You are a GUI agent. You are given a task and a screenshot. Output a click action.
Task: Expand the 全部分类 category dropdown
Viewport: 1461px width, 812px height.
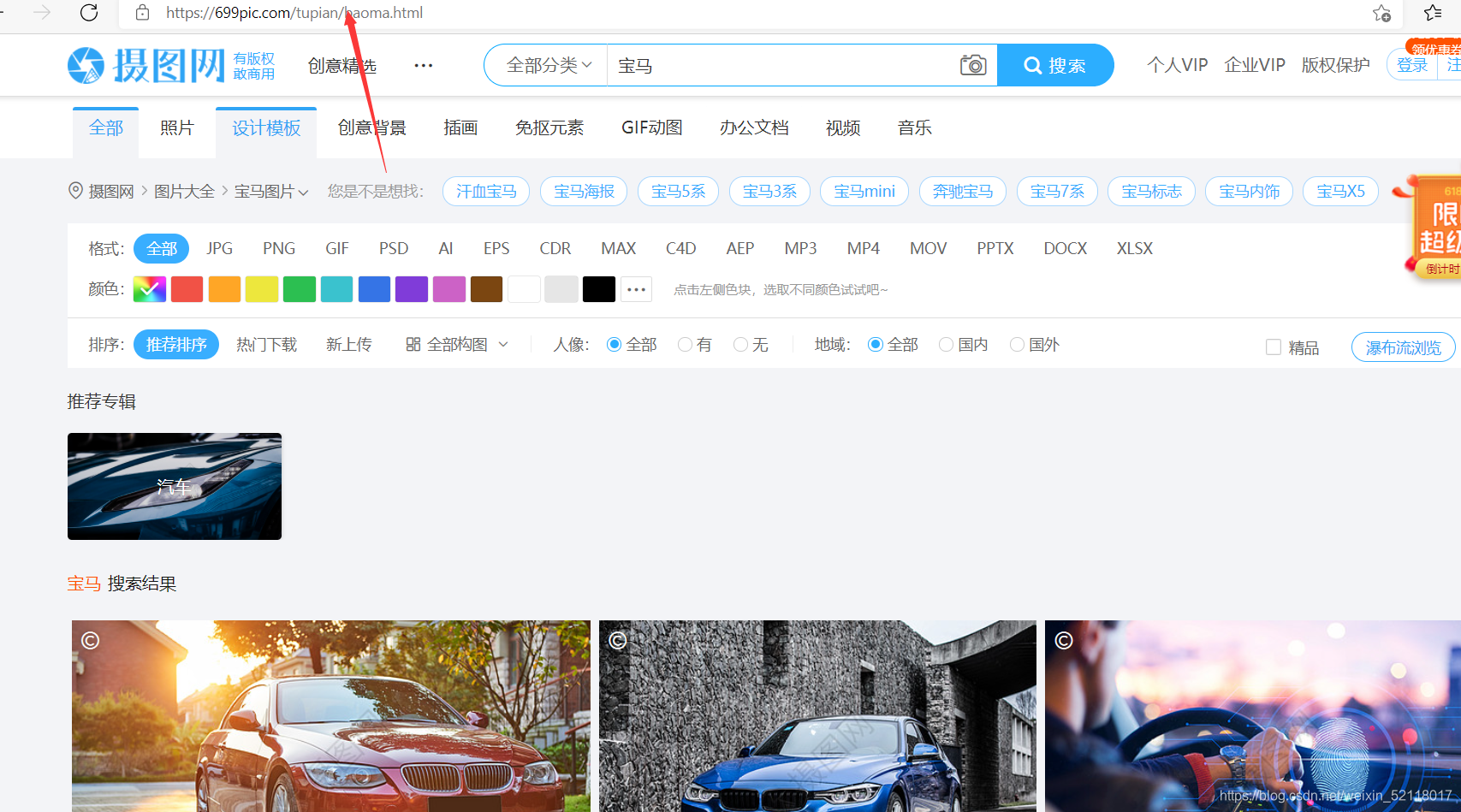549,65
